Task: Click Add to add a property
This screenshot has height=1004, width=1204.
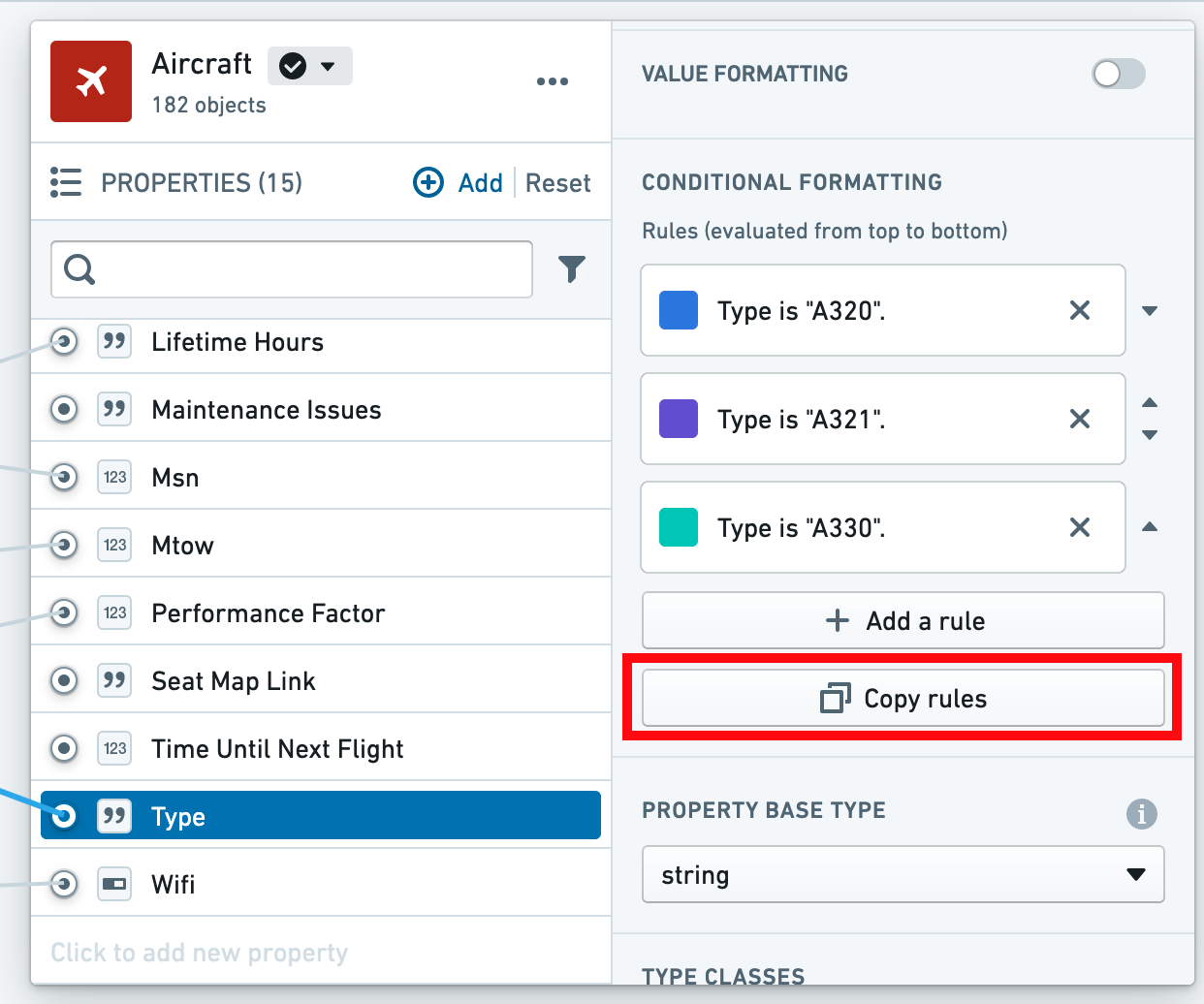Action: click(x=459, y=182)
